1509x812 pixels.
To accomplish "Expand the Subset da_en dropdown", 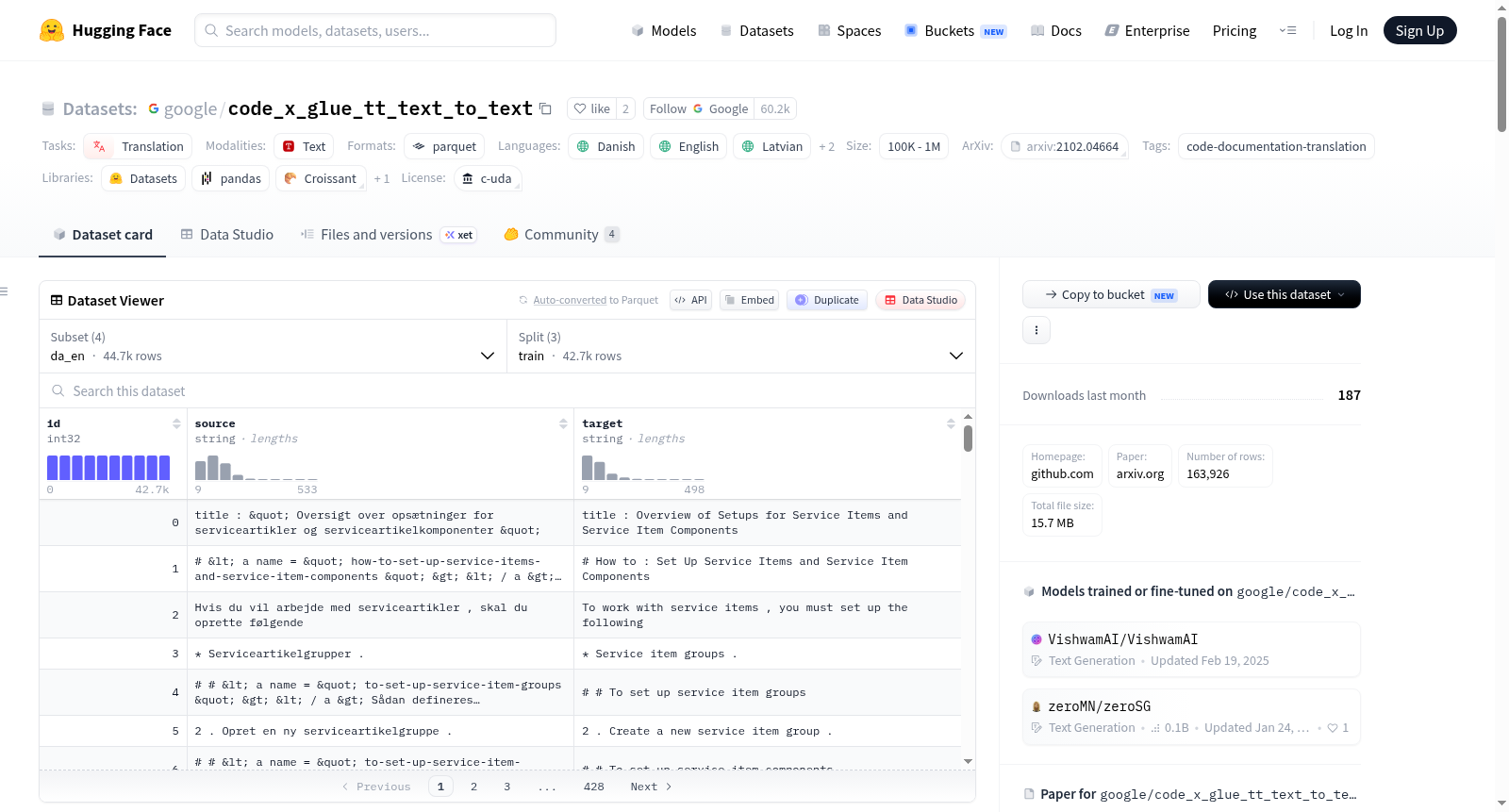I will click(274, 347).
